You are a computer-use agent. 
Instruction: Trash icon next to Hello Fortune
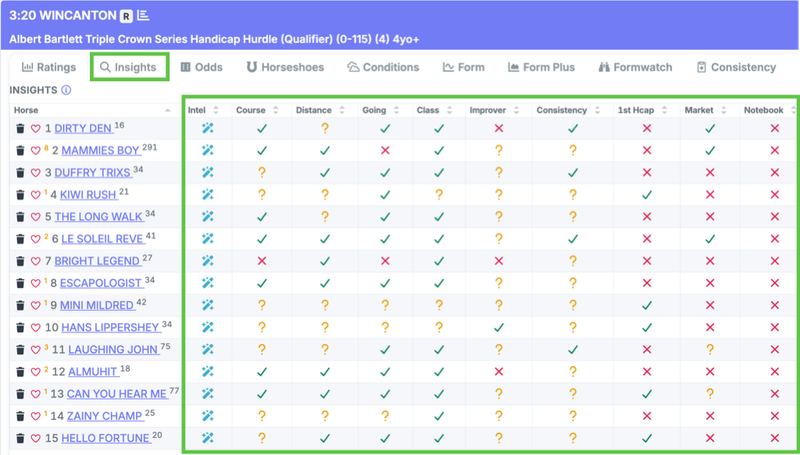[x=20, y=438]
